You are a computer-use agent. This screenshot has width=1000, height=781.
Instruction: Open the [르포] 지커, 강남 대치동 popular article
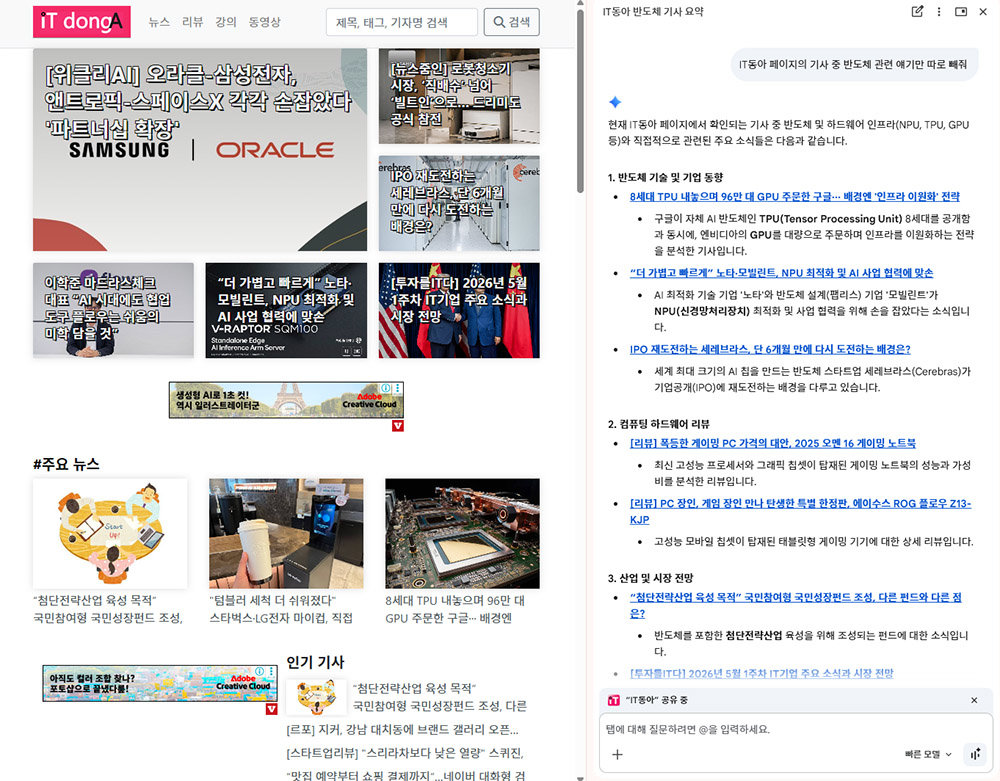tap(402, 729)
